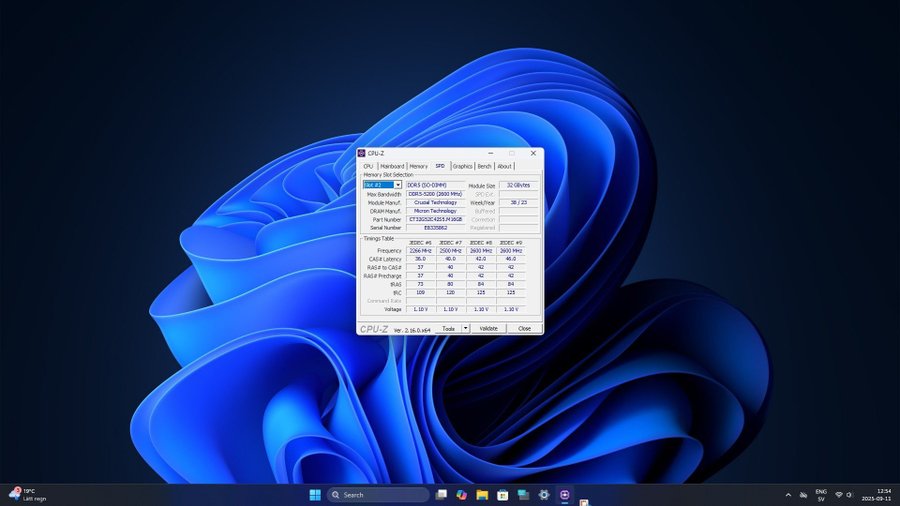Click the OneDrive cloud tray icon

(804, 495)
